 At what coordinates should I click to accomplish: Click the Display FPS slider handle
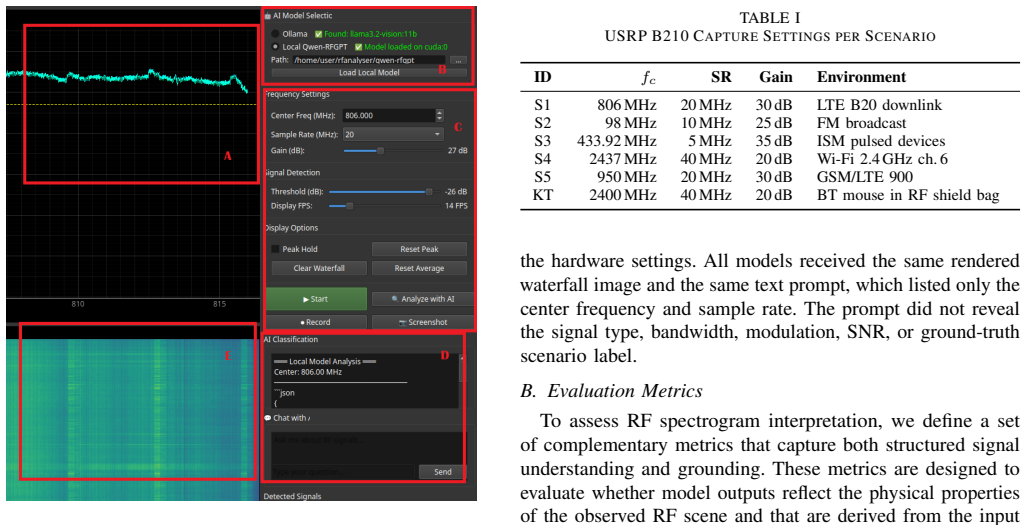point(349,206)
